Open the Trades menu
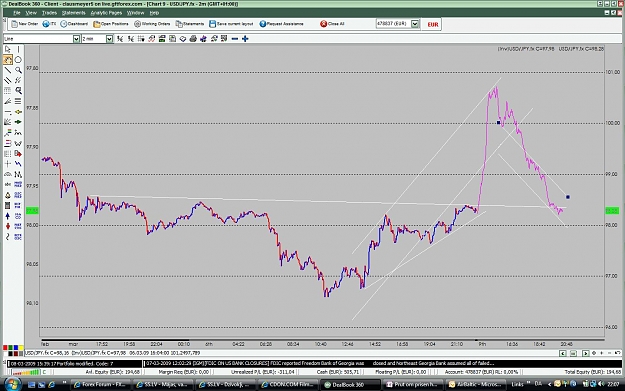 point(49,13)
